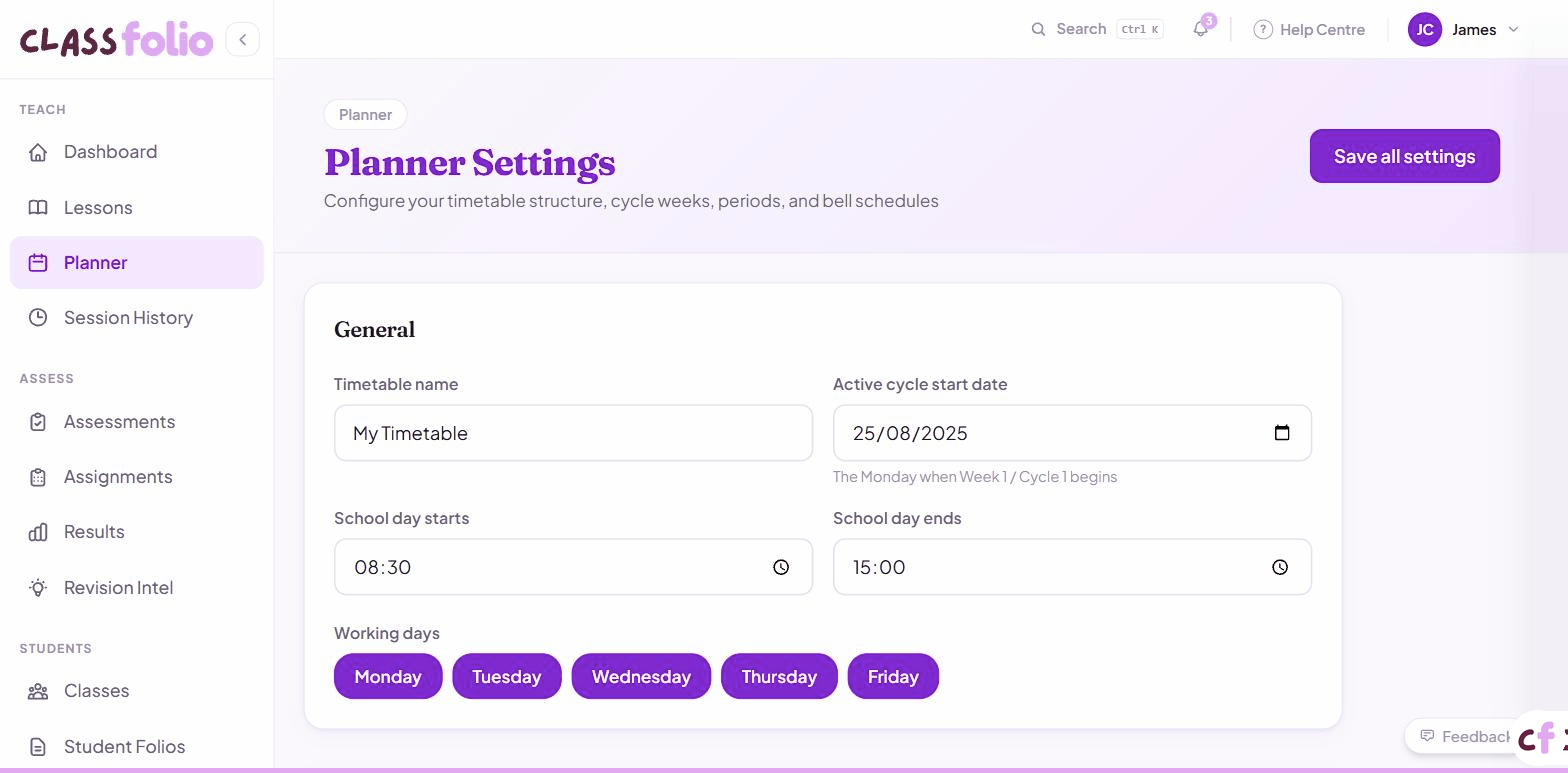Click the Lessons book icon

pos(38,208)
